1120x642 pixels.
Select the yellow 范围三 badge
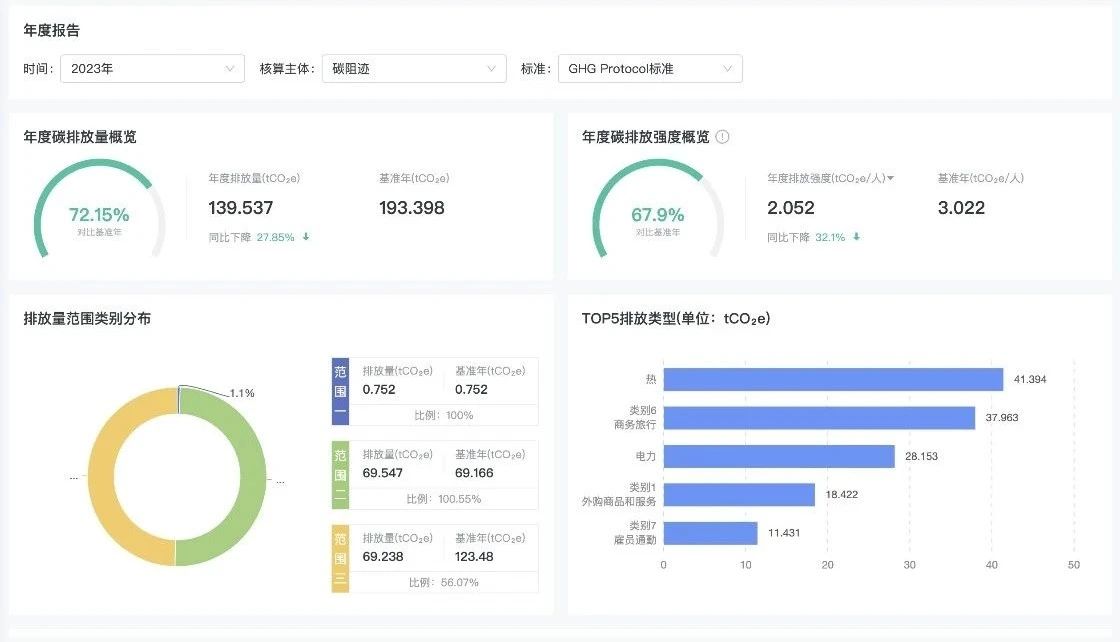tap(340, 555)
